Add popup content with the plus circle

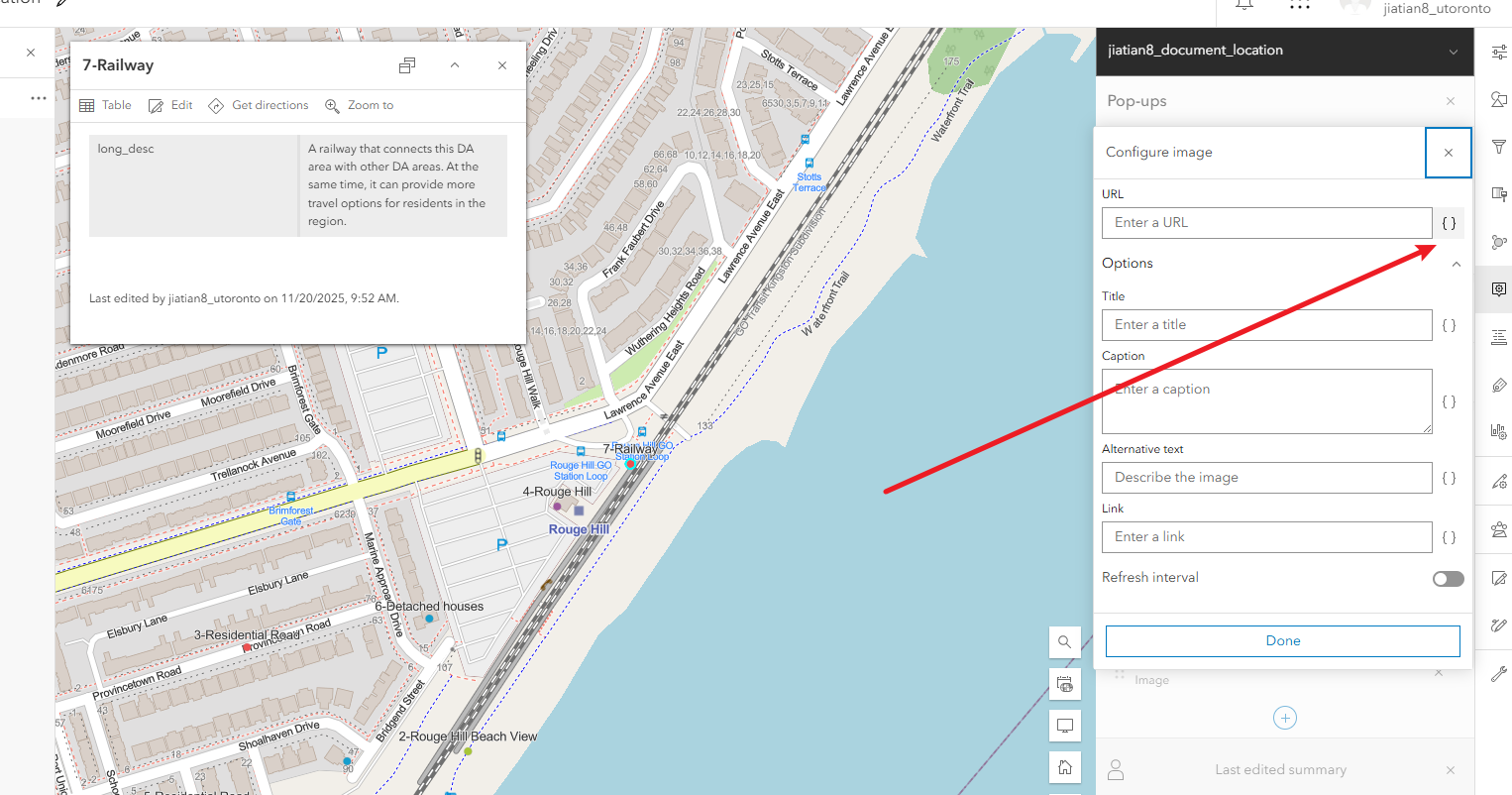[x=1285, y=718]
